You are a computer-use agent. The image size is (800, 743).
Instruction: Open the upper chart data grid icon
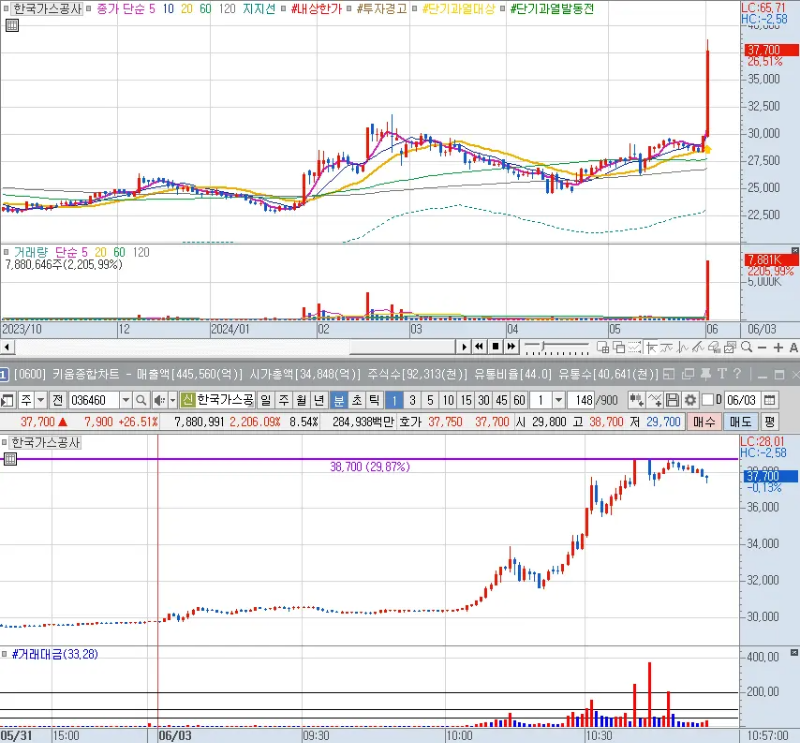(12, 25)
